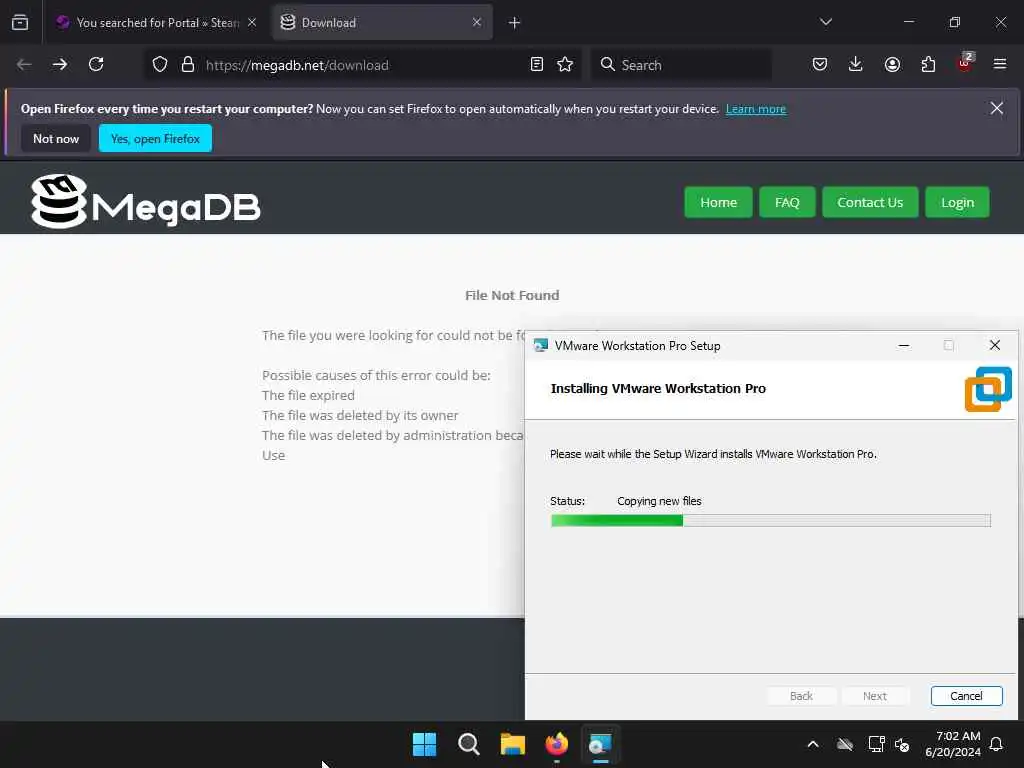Go forward one page in Firefox
The image size is (1024, 768).
(x=60, y=64)
